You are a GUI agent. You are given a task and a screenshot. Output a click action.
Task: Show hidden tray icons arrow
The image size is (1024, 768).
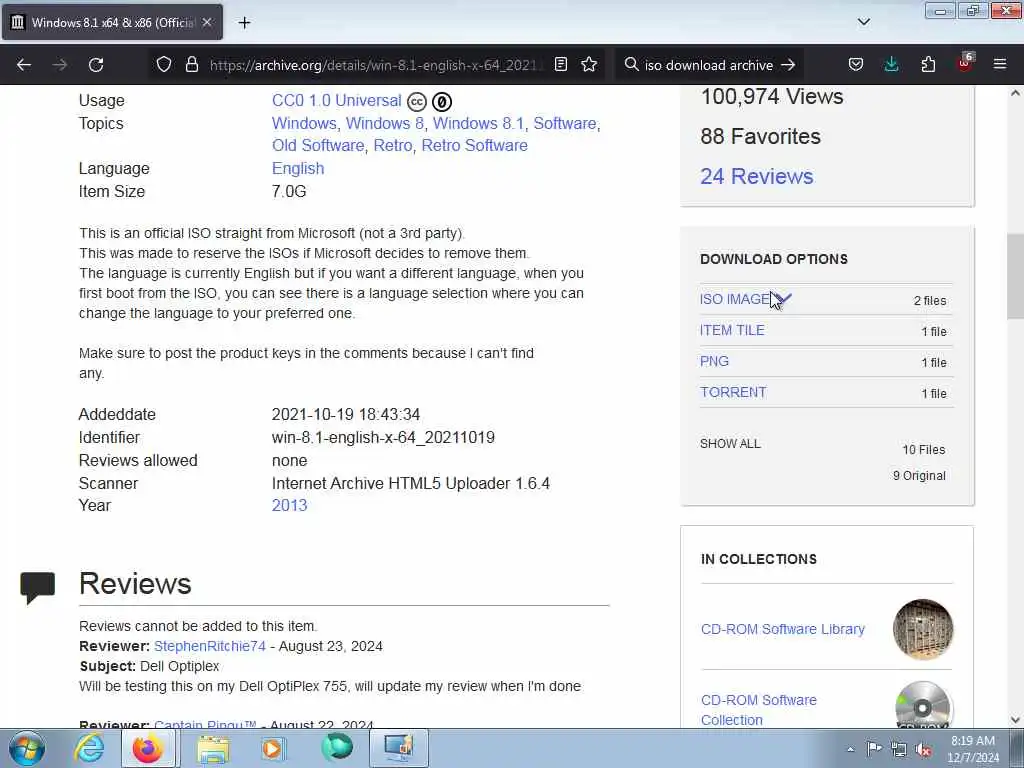(850, 749)
